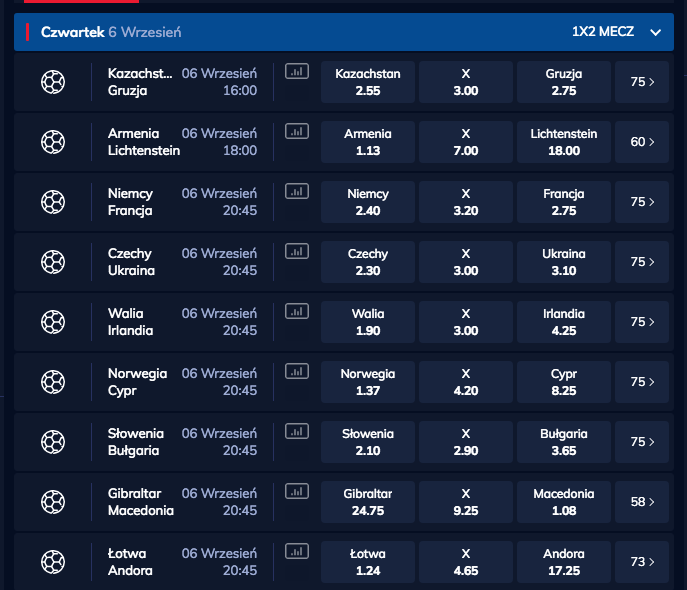
Task: Open the Łotwa Andora match details
Action: pos(130,562)
